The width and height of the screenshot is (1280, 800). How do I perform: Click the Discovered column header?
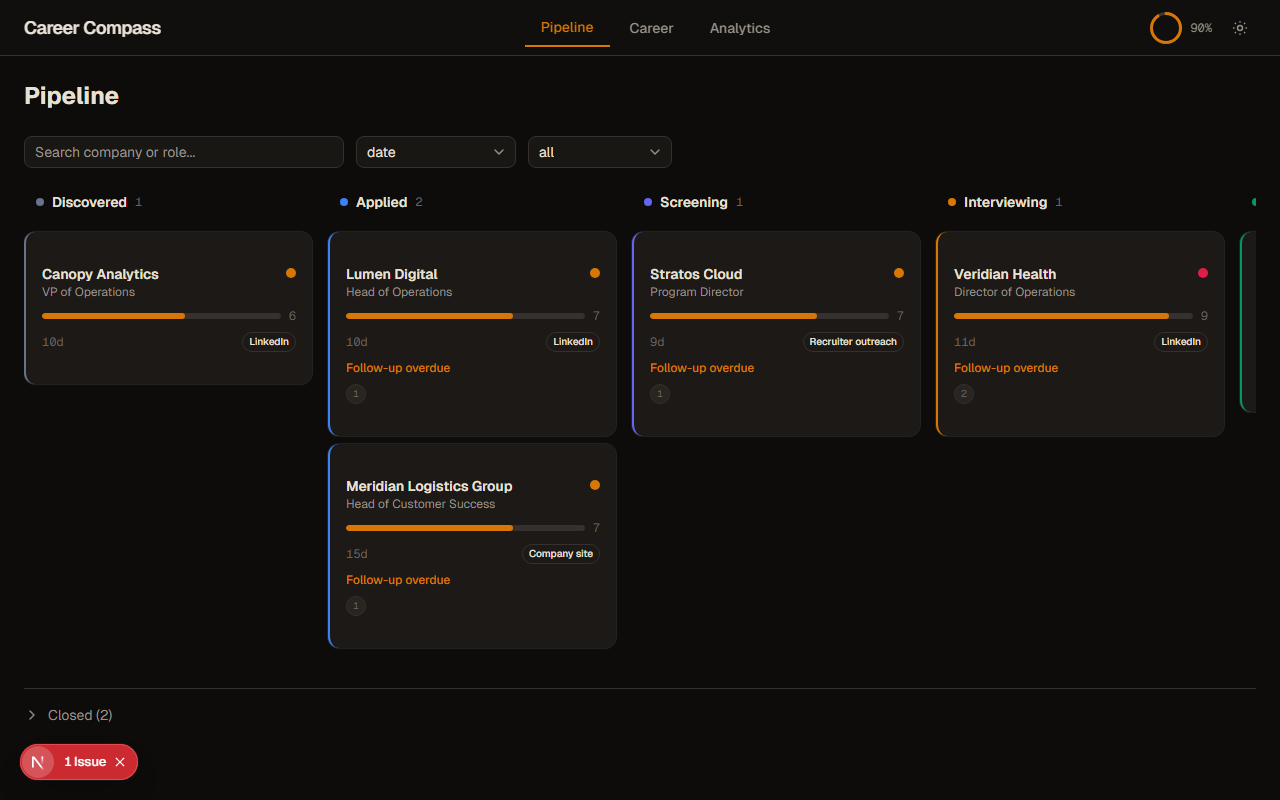(x=89, y=202)
